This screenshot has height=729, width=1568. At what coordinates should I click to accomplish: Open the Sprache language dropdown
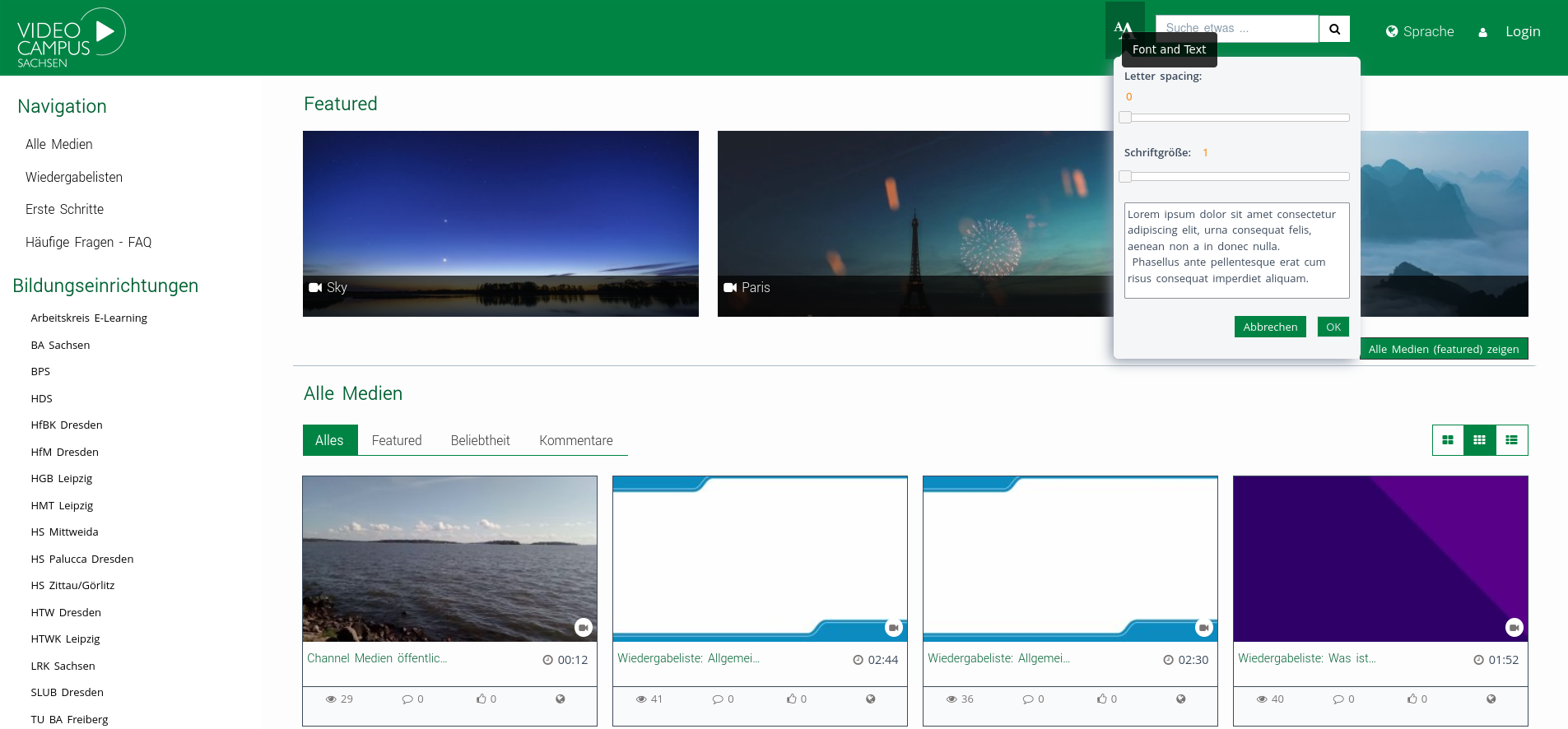(x=1420, y=31)
